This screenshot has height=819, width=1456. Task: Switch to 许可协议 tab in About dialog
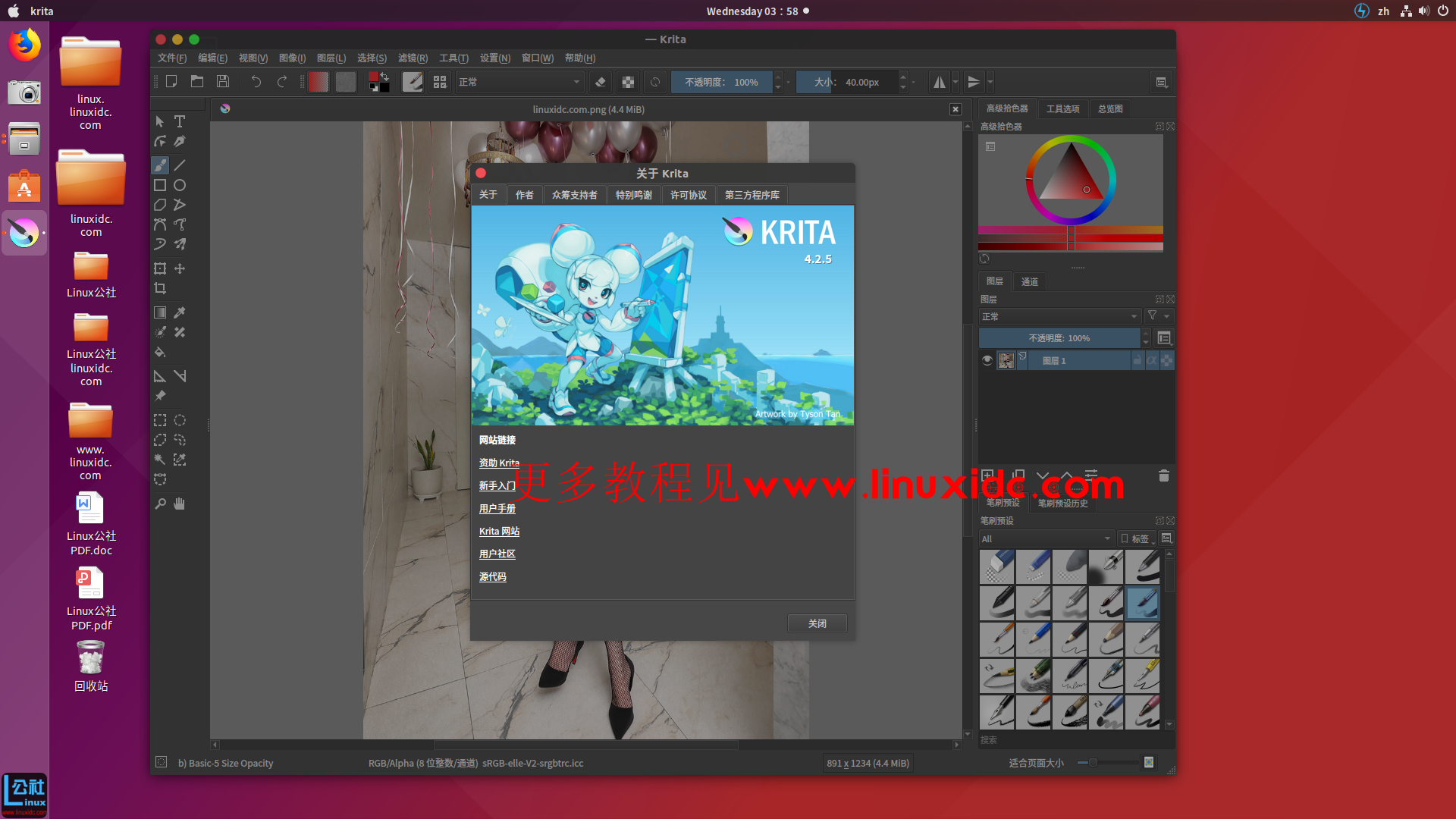(688, 195)
